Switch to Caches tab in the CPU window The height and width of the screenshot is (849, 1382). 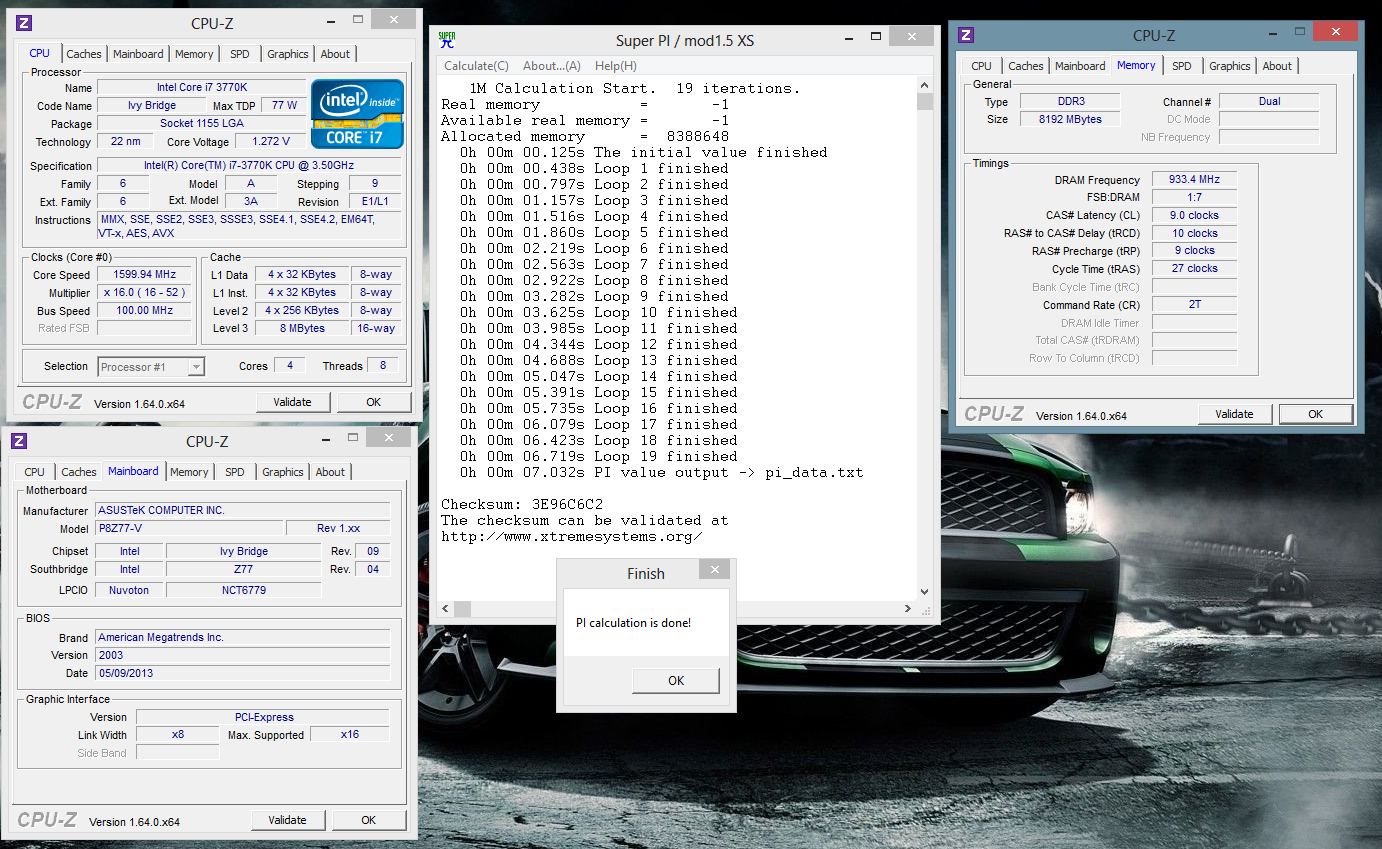pyautogui.click(x=84, y=54)
